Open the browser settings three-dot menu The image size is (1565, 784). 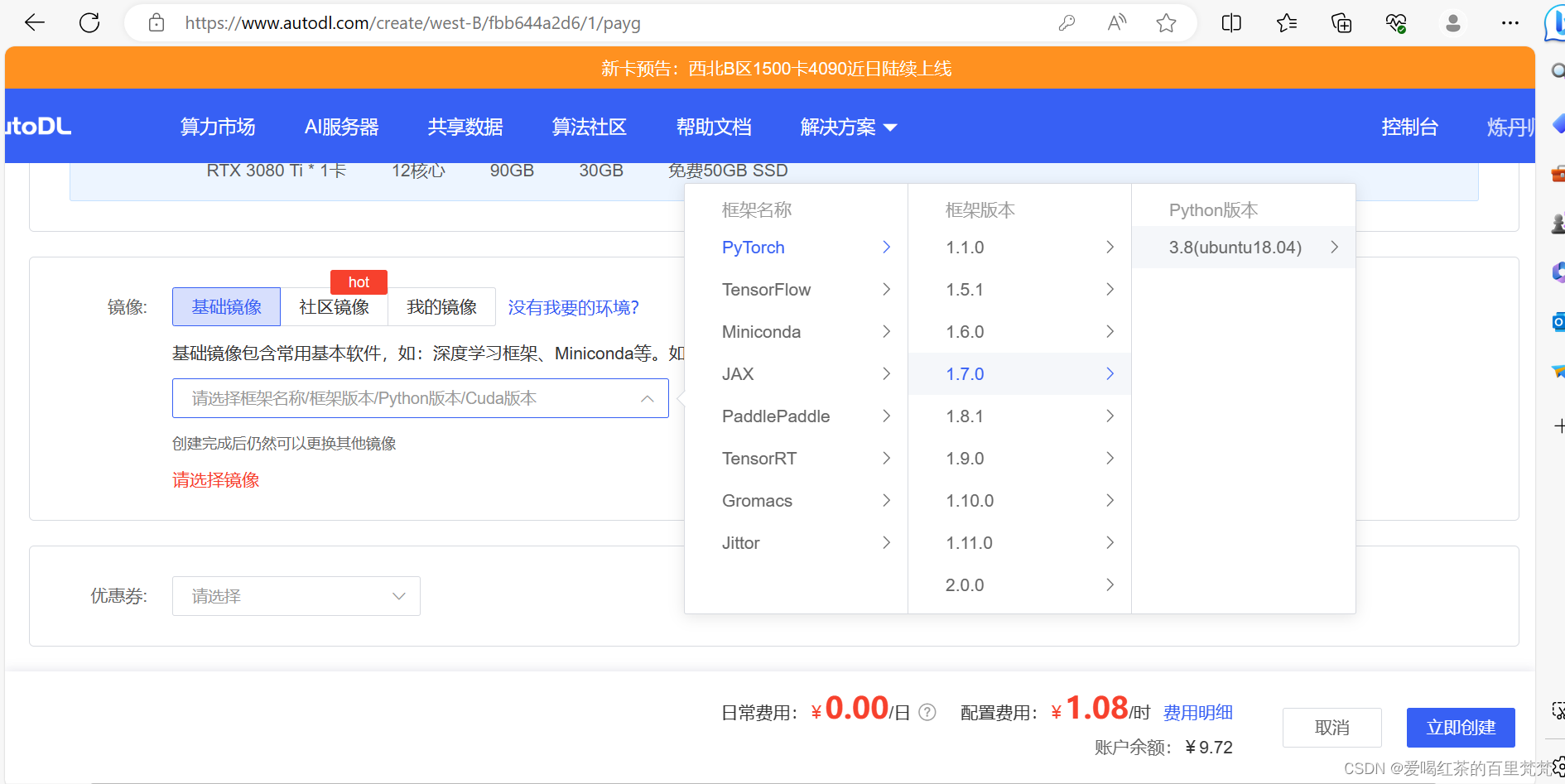pos(1510,23)
